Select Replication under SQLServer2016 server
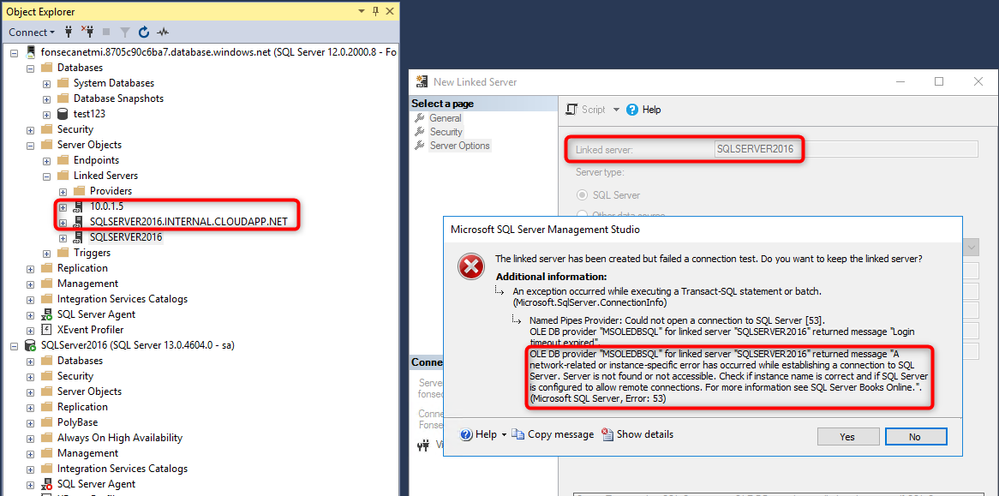The width and height of the screenshot is (999, 496). 82,407
